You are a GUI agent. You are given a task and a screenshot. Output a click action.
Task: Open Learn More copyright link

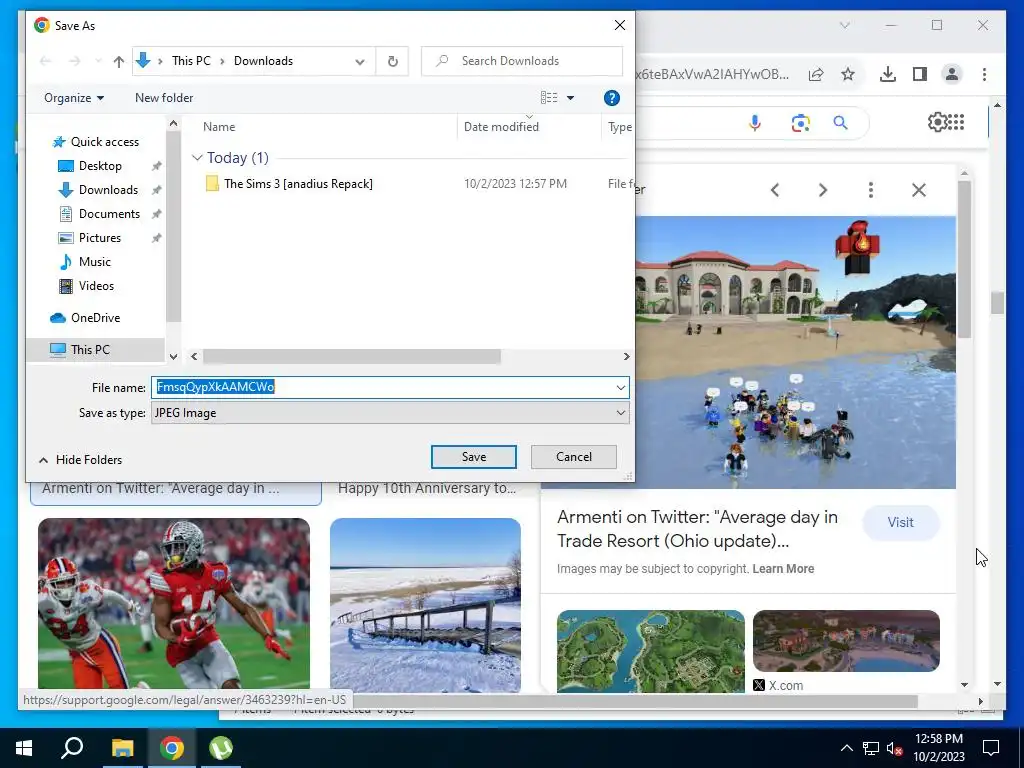(x=783, y=569)
